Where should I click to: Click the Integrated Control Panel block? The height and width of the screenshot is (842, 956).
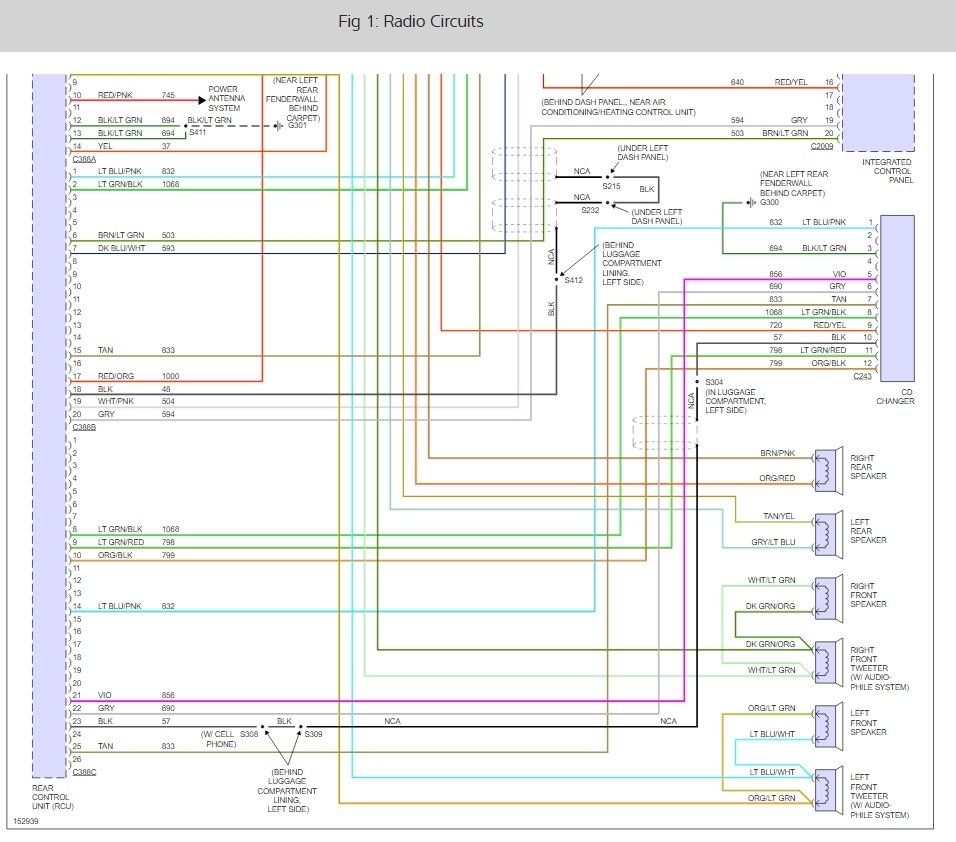tap(878, 113)
